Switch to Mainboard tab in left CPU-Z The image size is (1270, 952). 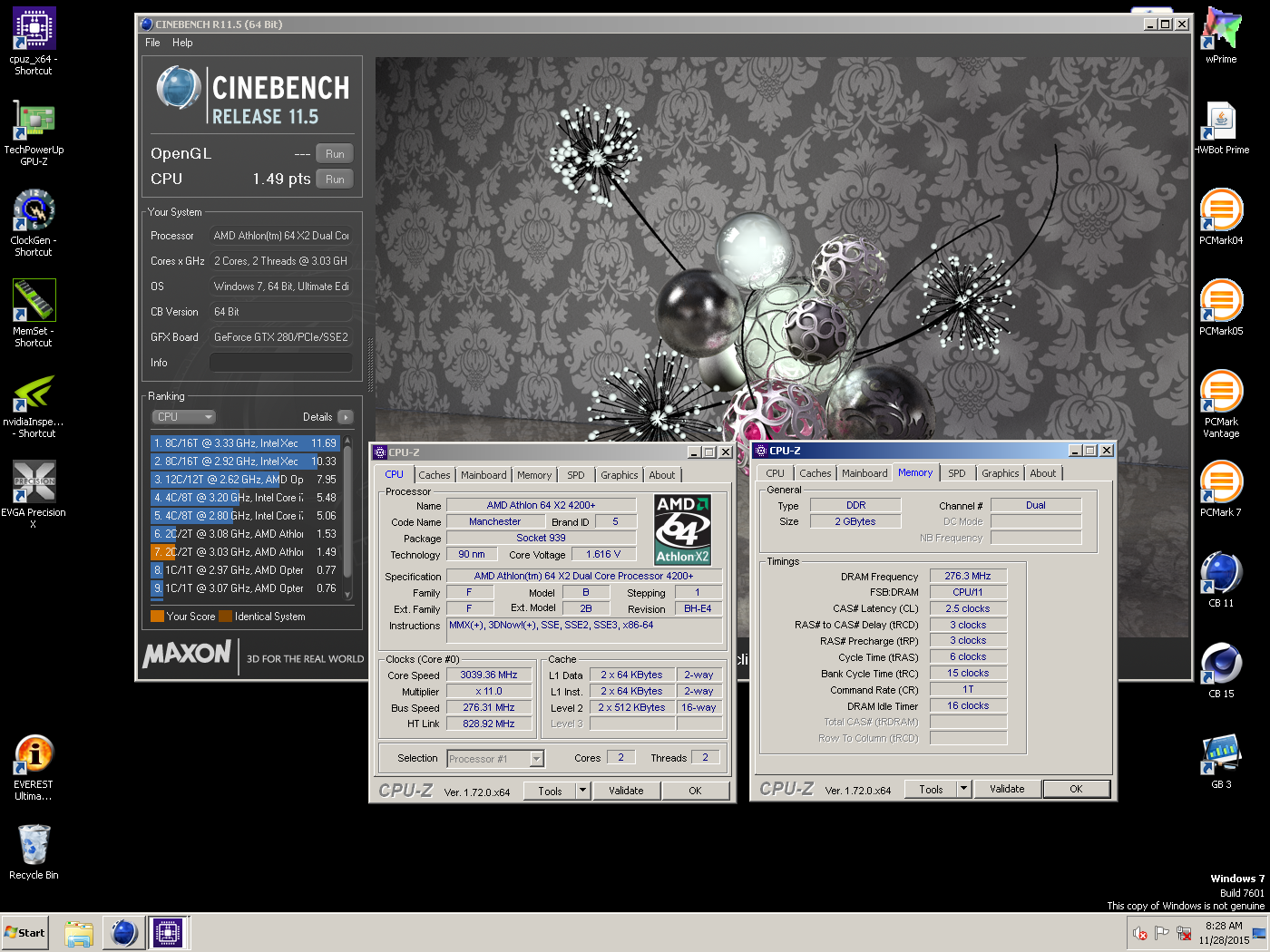click(x=484, y=475)
